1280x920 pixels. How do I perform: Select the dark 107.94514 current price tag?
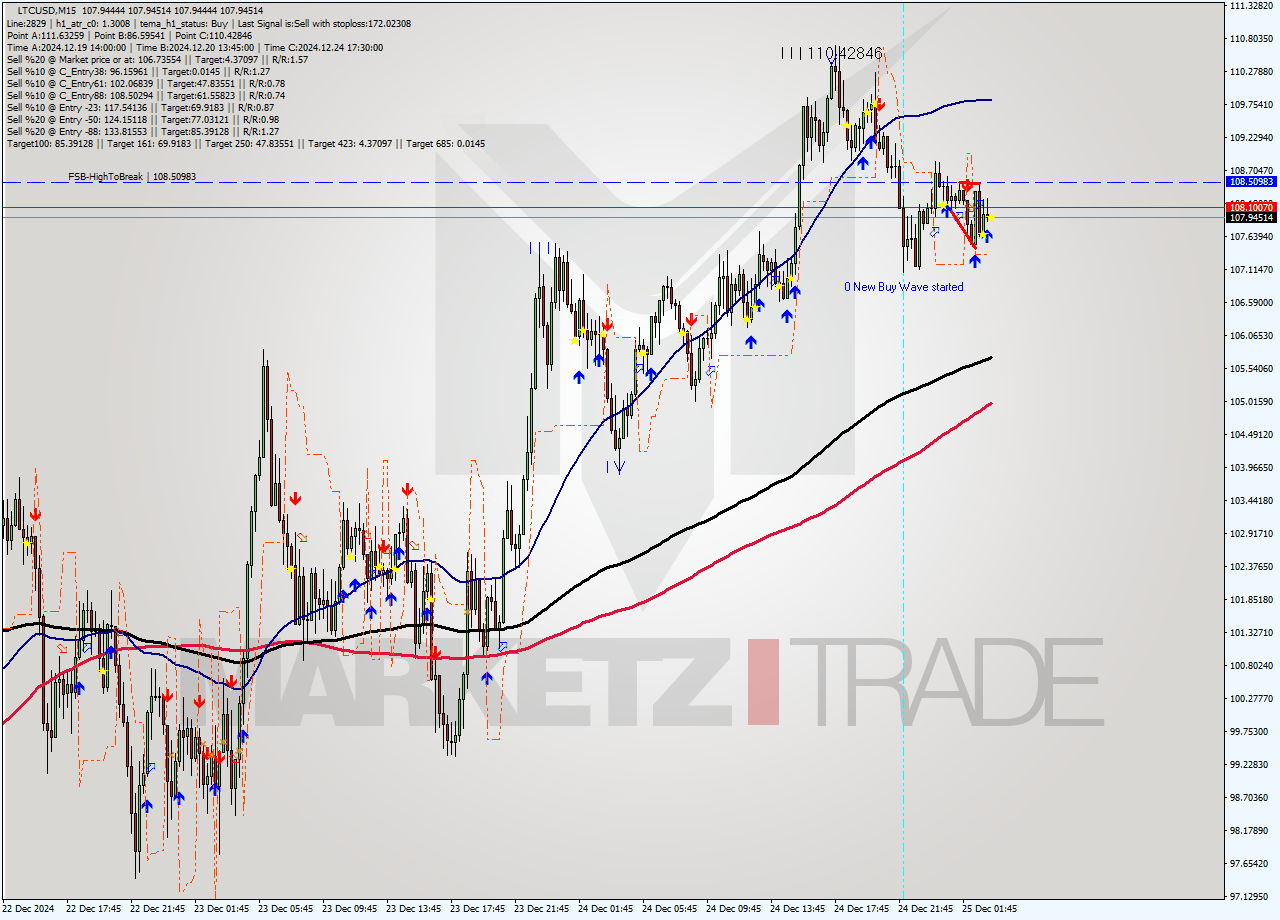click(x=1251, y=217)
